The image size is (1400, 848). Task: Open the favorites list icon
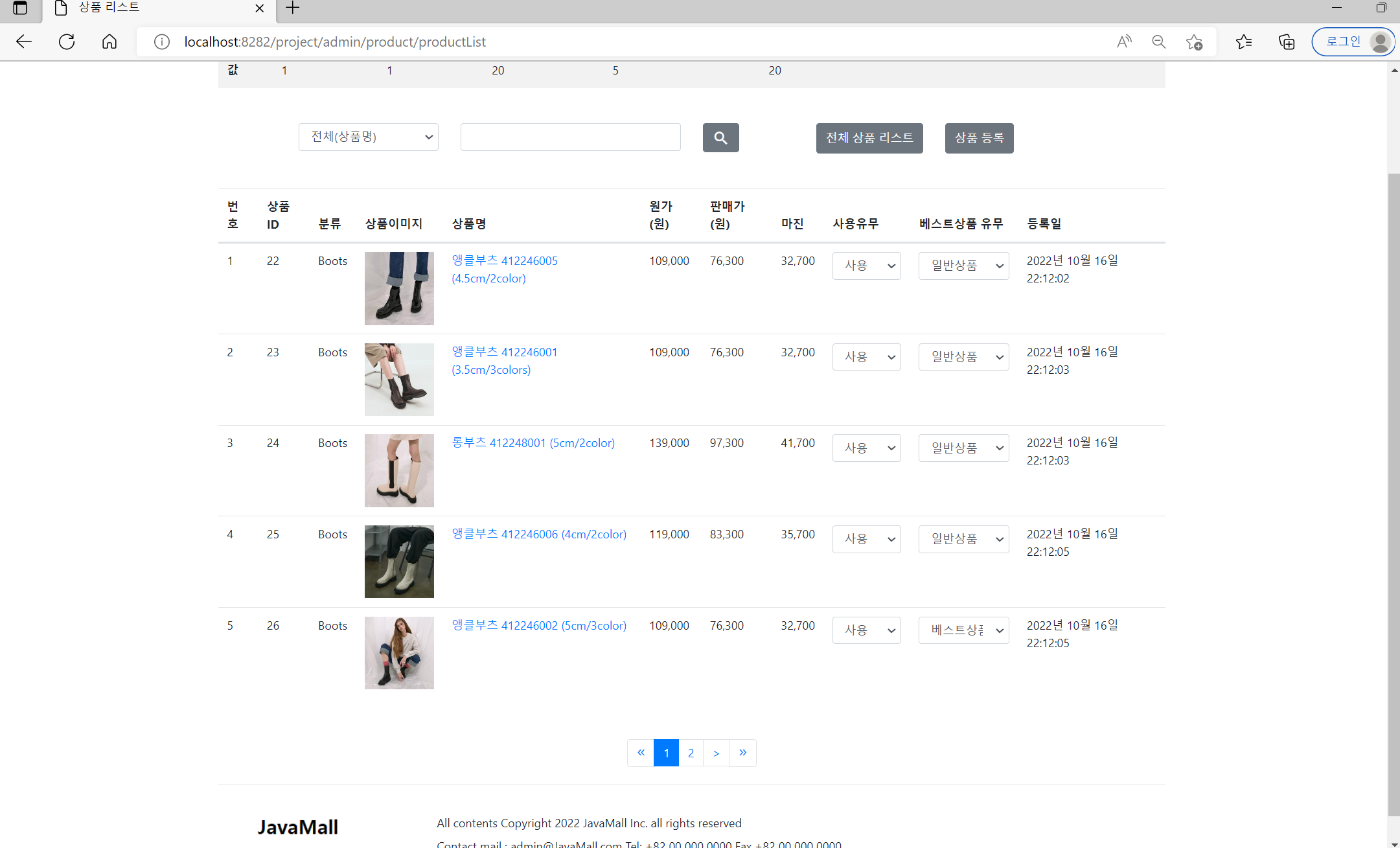[x=1243, y=42]
